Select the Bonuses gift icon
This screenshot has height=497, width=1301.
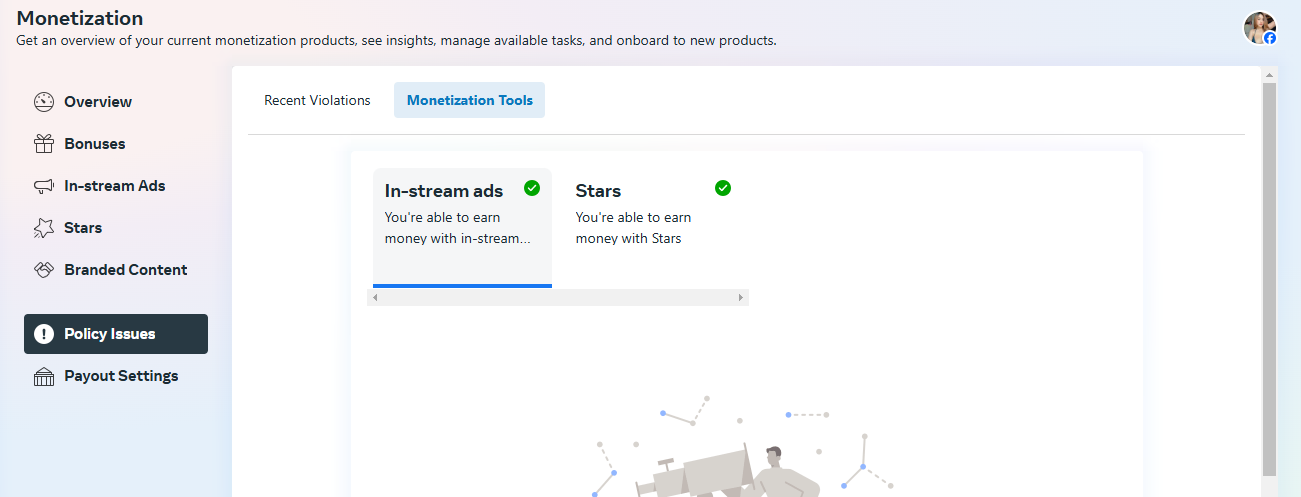coord(44,144)
